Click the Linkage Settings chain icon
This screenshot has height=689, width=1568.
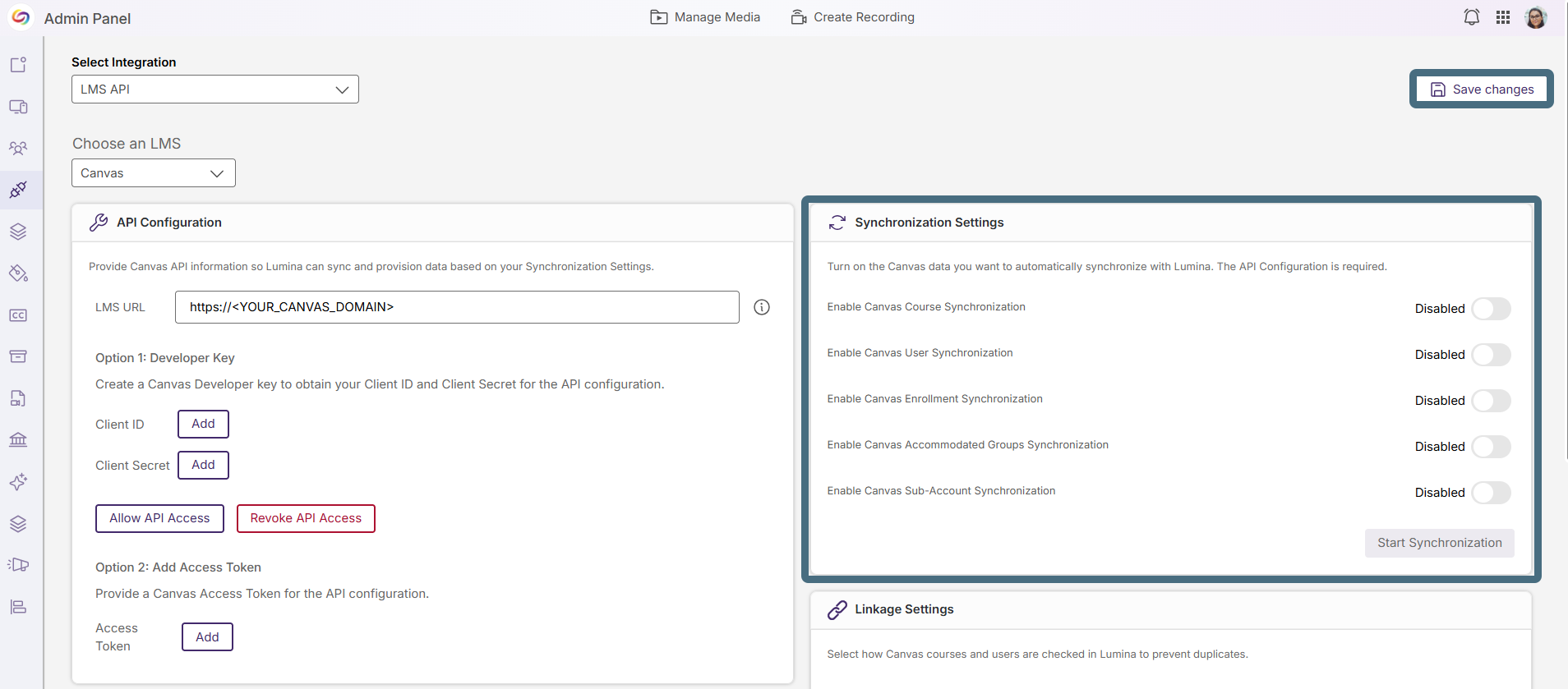coord(837,609)
